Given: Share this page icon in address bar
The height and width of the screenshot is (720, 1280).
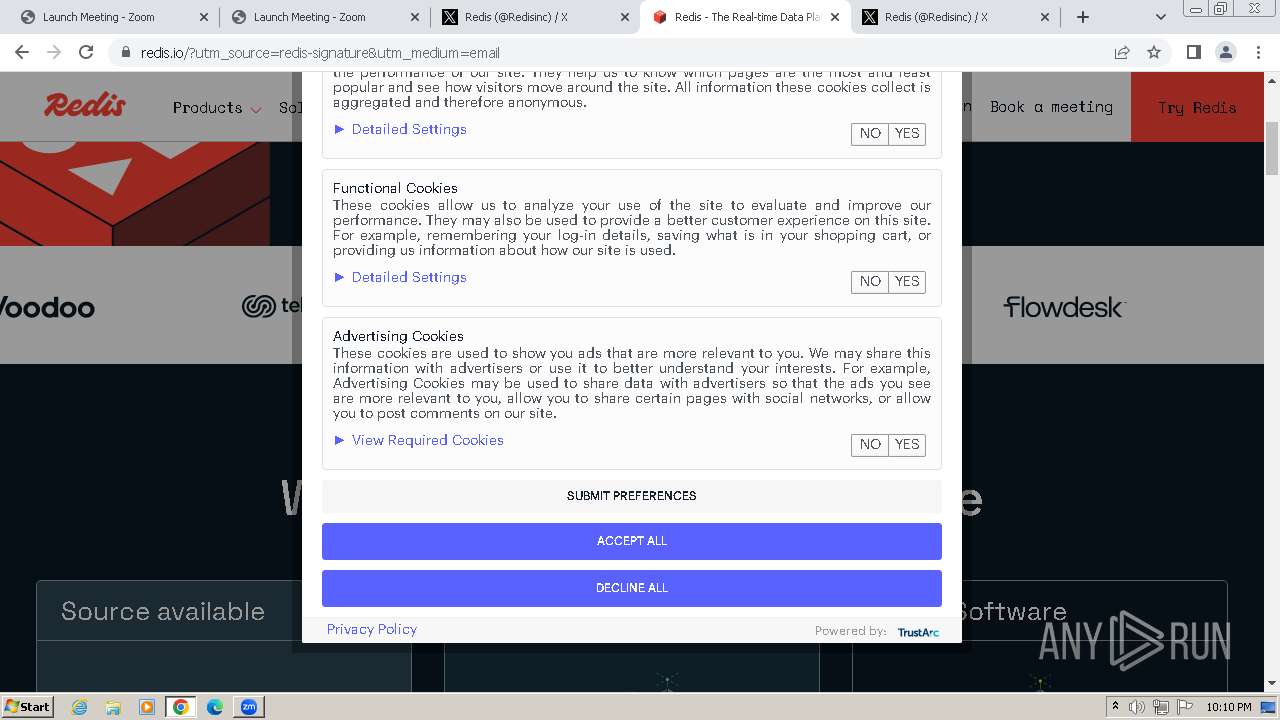Looking at the screenshot, I should point(1122,52).
